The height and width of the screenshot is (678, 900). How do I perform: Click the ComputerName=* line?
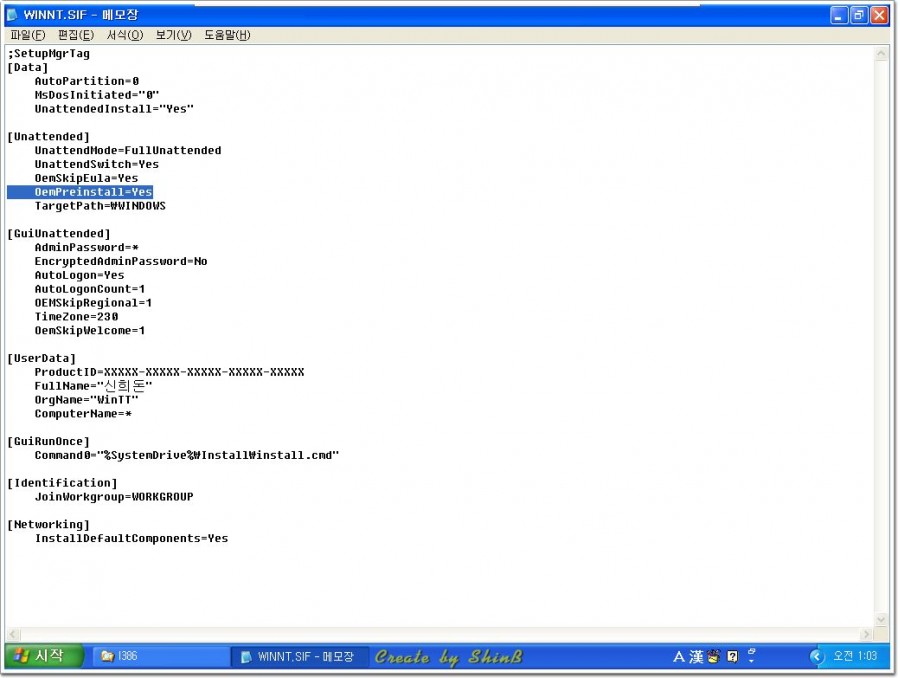[x=83, y=413]
